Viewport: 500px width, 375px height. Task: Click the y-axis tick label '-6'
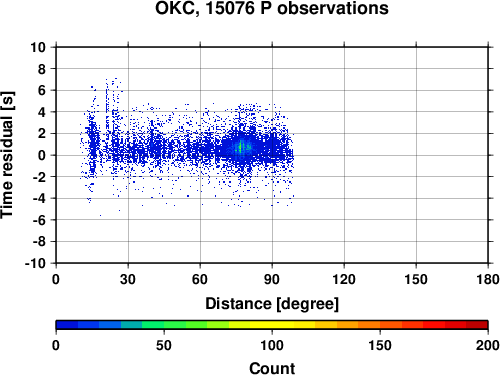[x=39, y=220]
